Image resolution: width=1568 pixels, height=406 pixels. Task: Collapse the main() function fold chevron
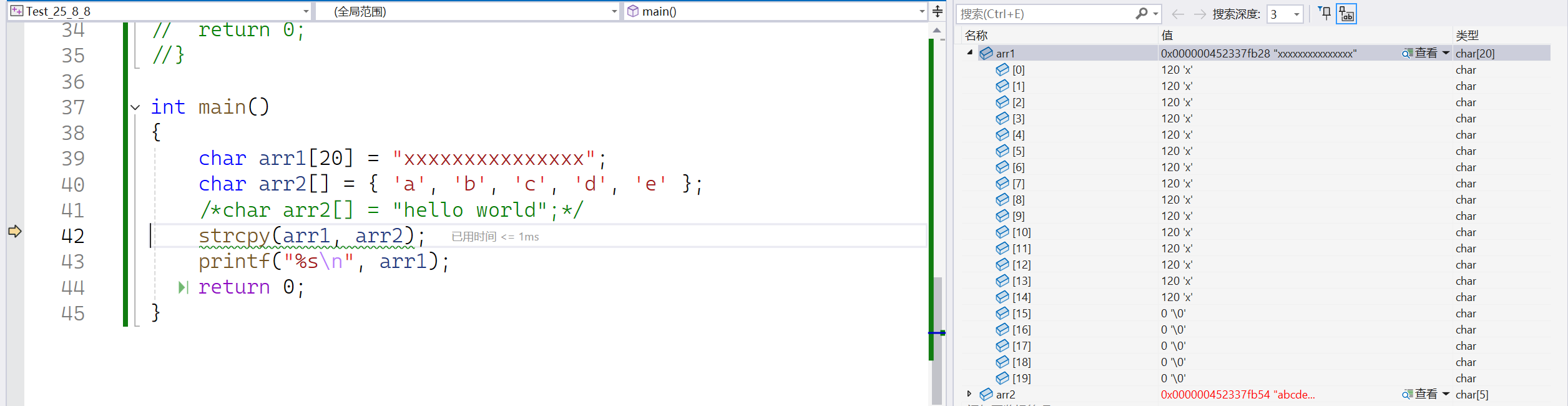point(135,107)
